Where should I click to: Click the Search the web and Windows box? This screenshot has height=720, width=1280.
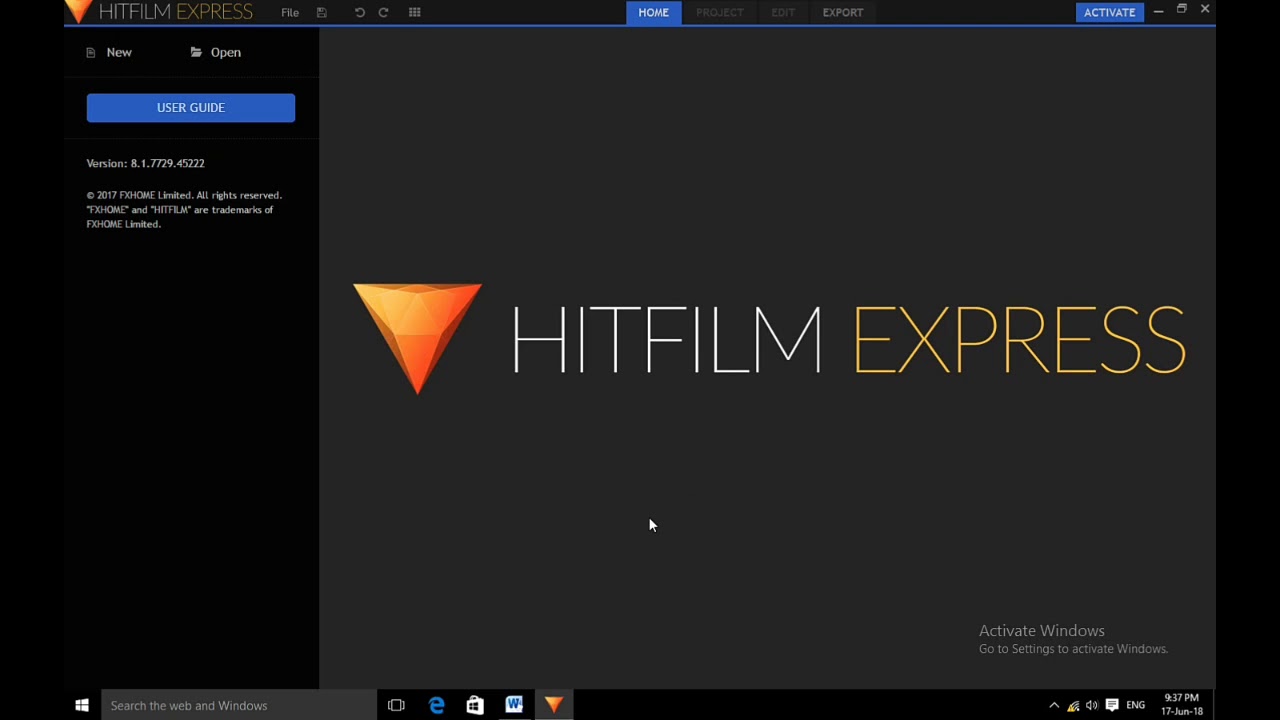238,705
